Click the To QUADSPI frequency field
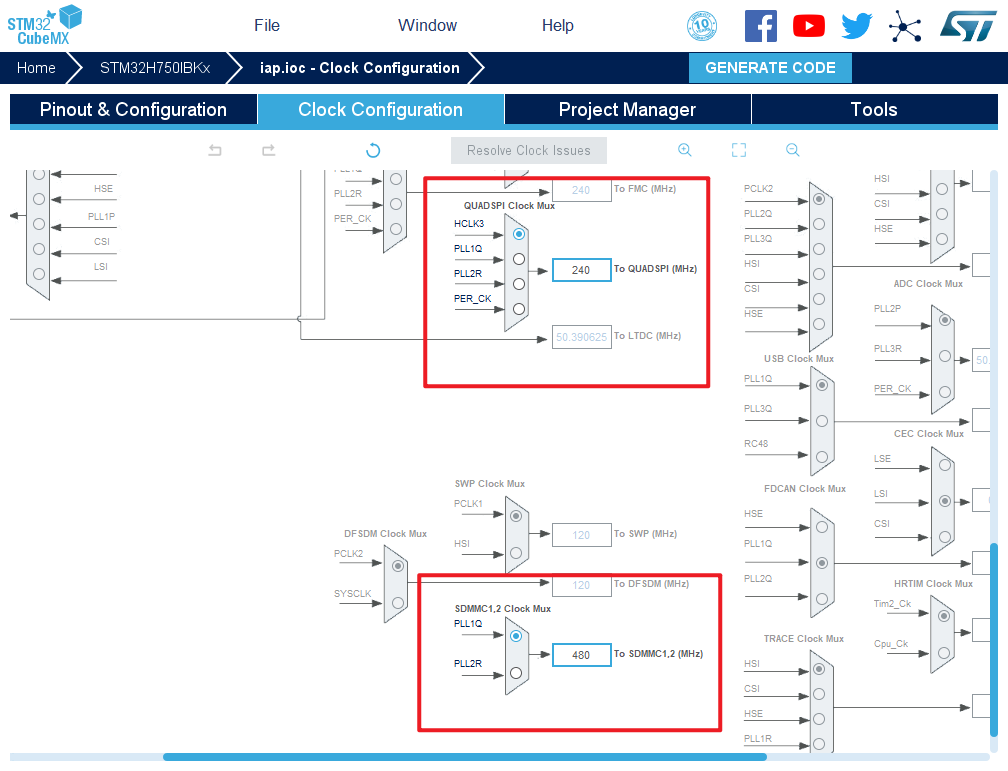The height and width of the screenshot is (771, 1008). click(581, 270)
